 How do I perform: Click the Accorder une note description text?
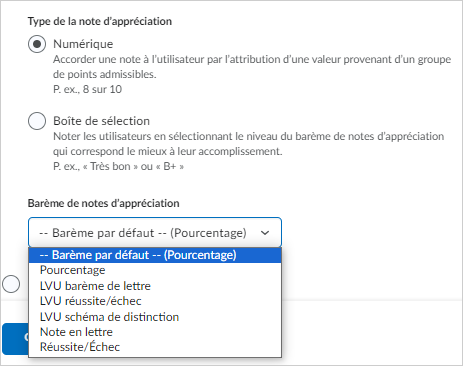pyautogui.click(x=252, y=67)
